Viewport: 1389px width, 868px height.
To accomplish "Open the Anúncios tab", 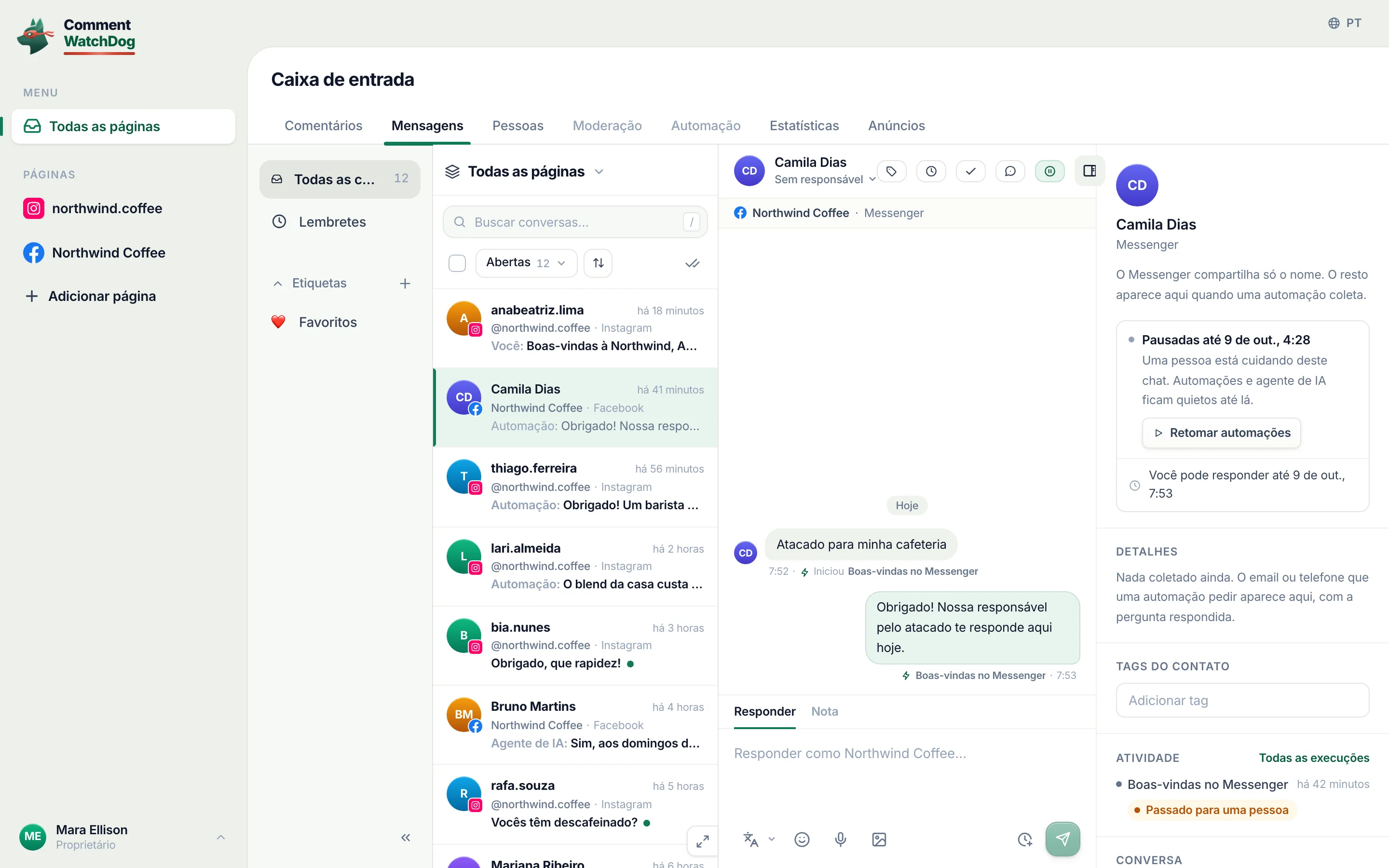I will pyautogui.click(x=896, y=126).
